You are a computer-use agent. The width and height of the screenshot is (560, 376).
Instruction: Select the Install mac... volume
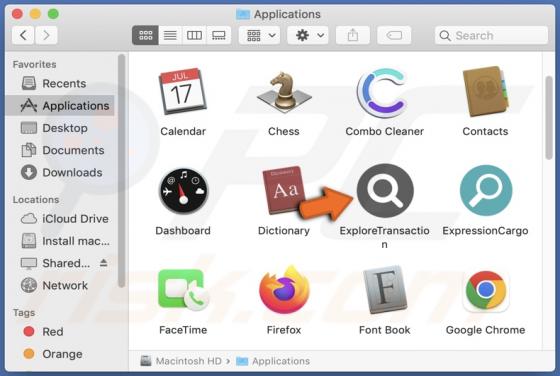pyautogui.click(x=61, y=241)
